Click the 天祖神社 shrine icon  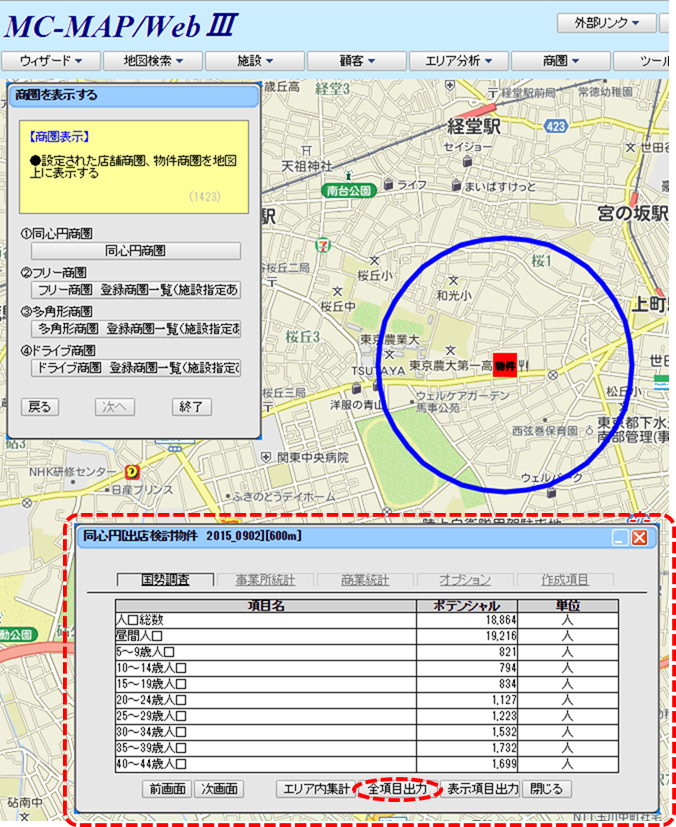[307, 152]
